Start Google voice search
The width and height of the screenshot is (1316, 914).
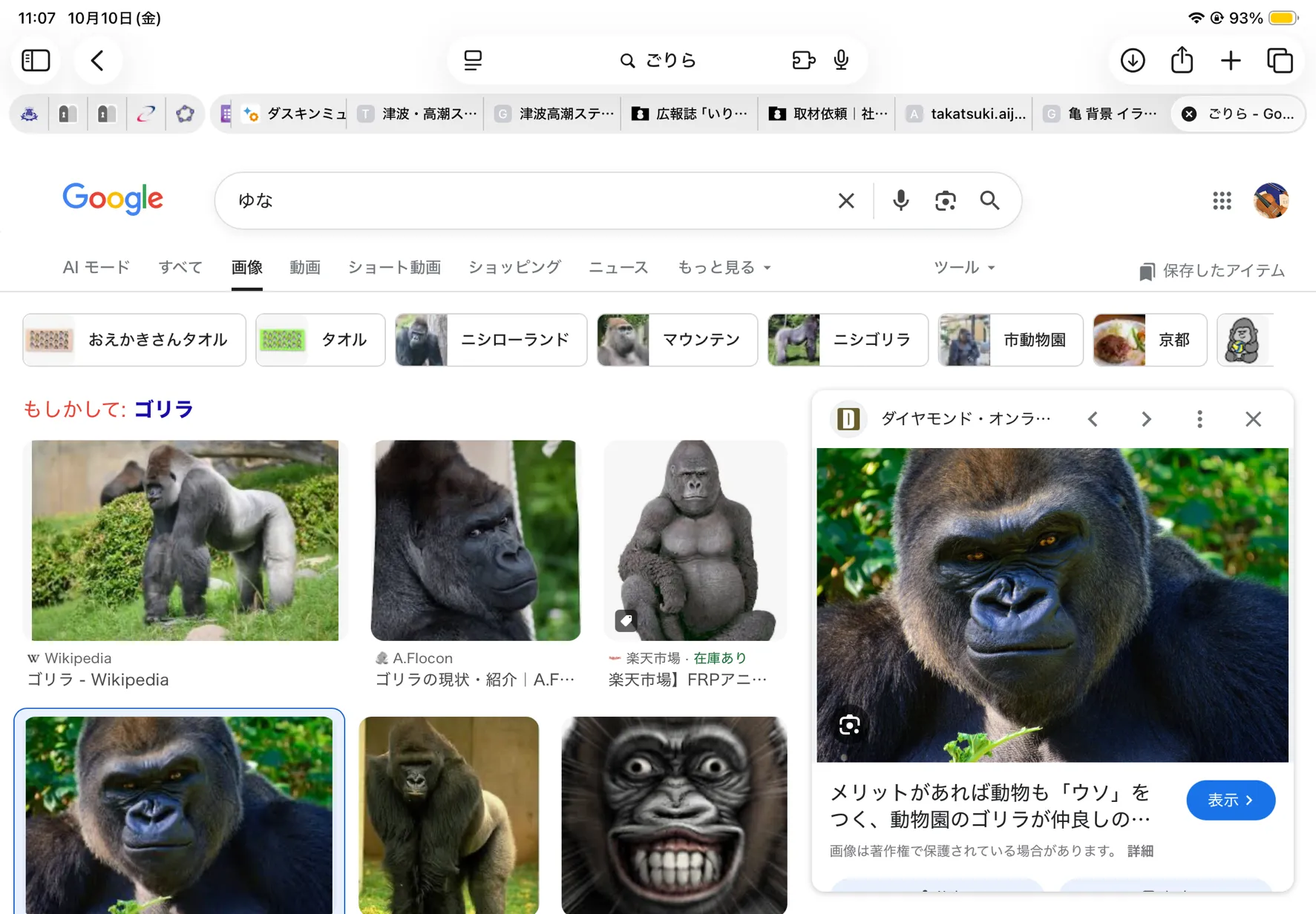(900, 200)
